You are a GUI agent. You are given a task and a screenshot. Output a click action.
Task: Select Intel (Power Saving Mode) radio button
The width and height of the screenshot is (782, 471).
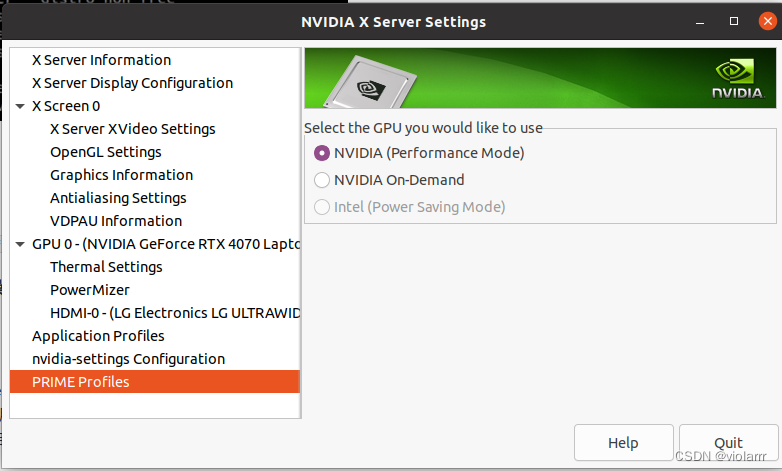(322, 207)
